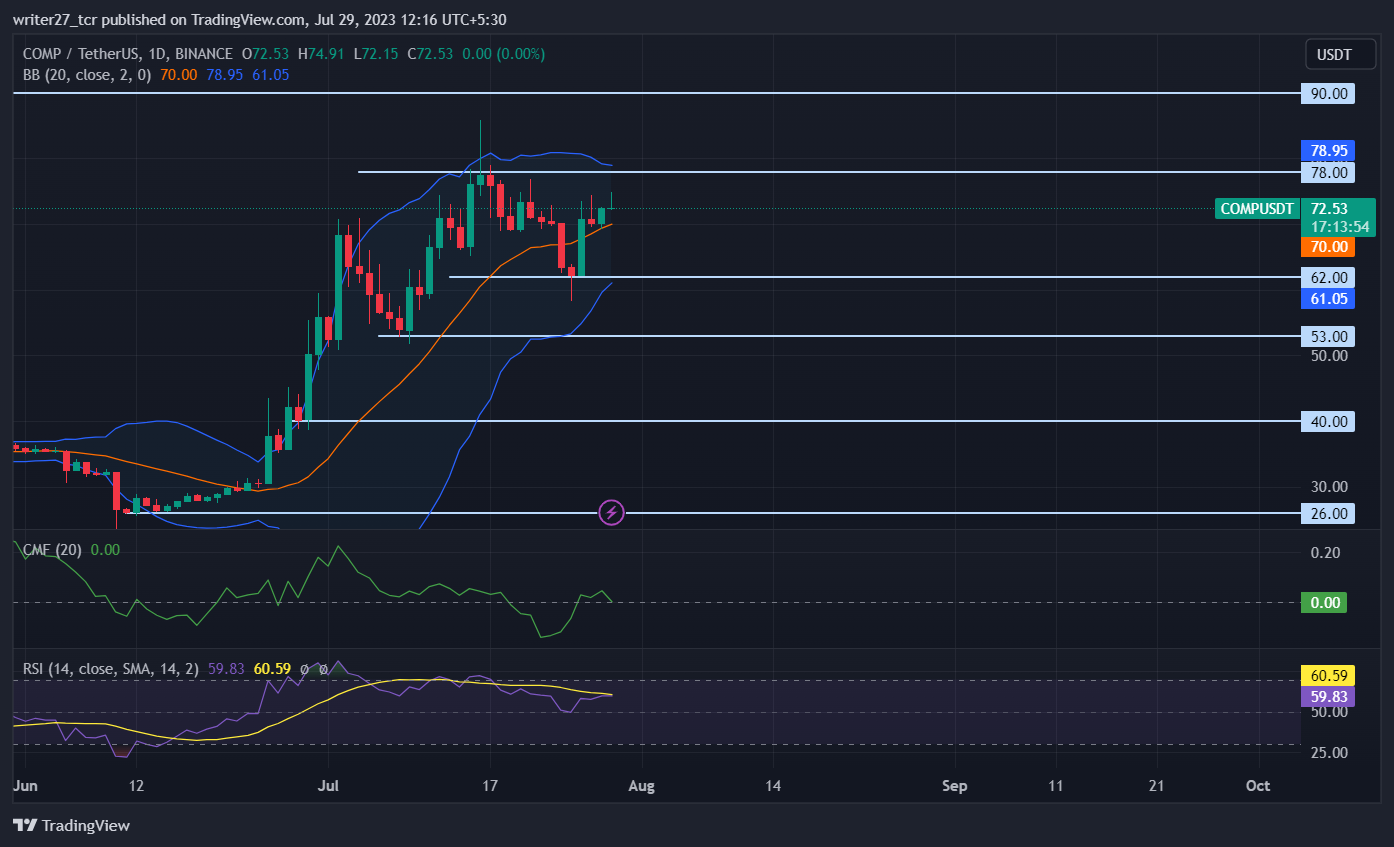Select the 62.00 horizontal line label
This screenshot has width=1394, height=847.
coord(1328,278)
